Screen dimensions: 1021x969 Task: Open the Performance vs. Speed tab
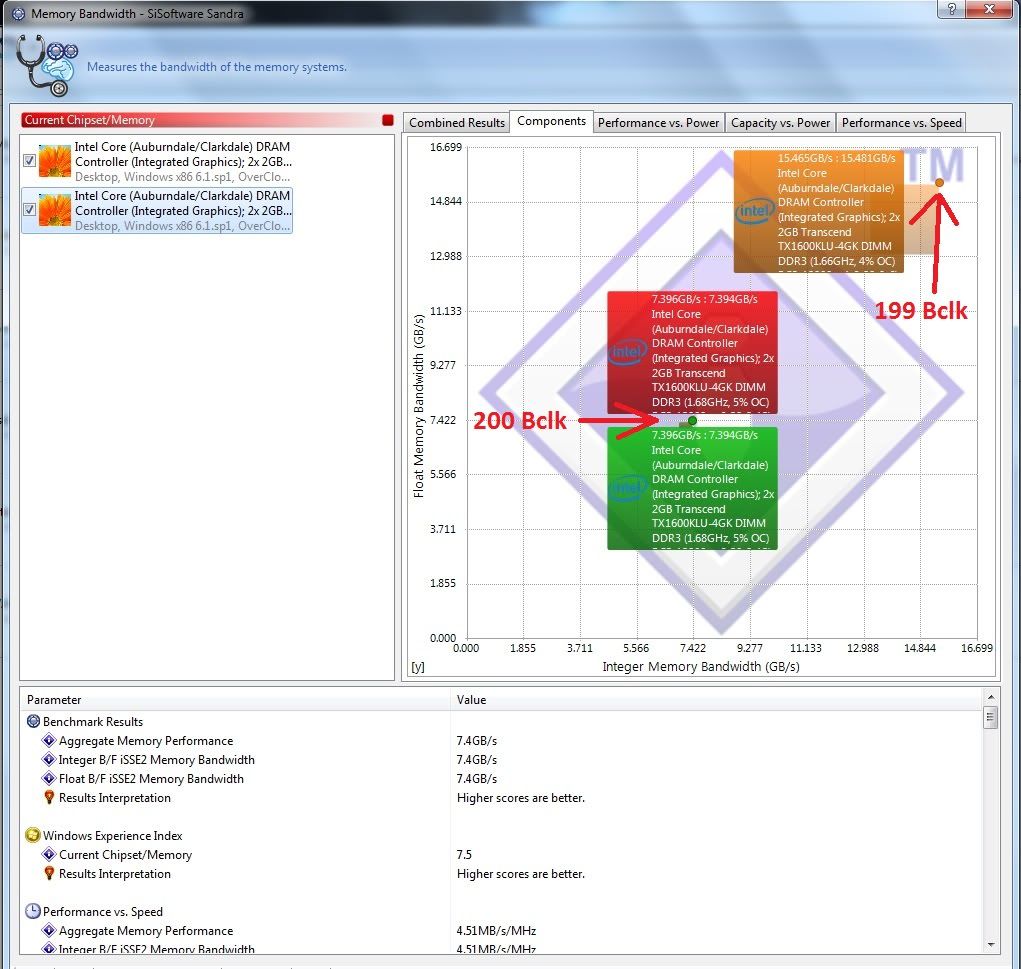tap(901, 122)
